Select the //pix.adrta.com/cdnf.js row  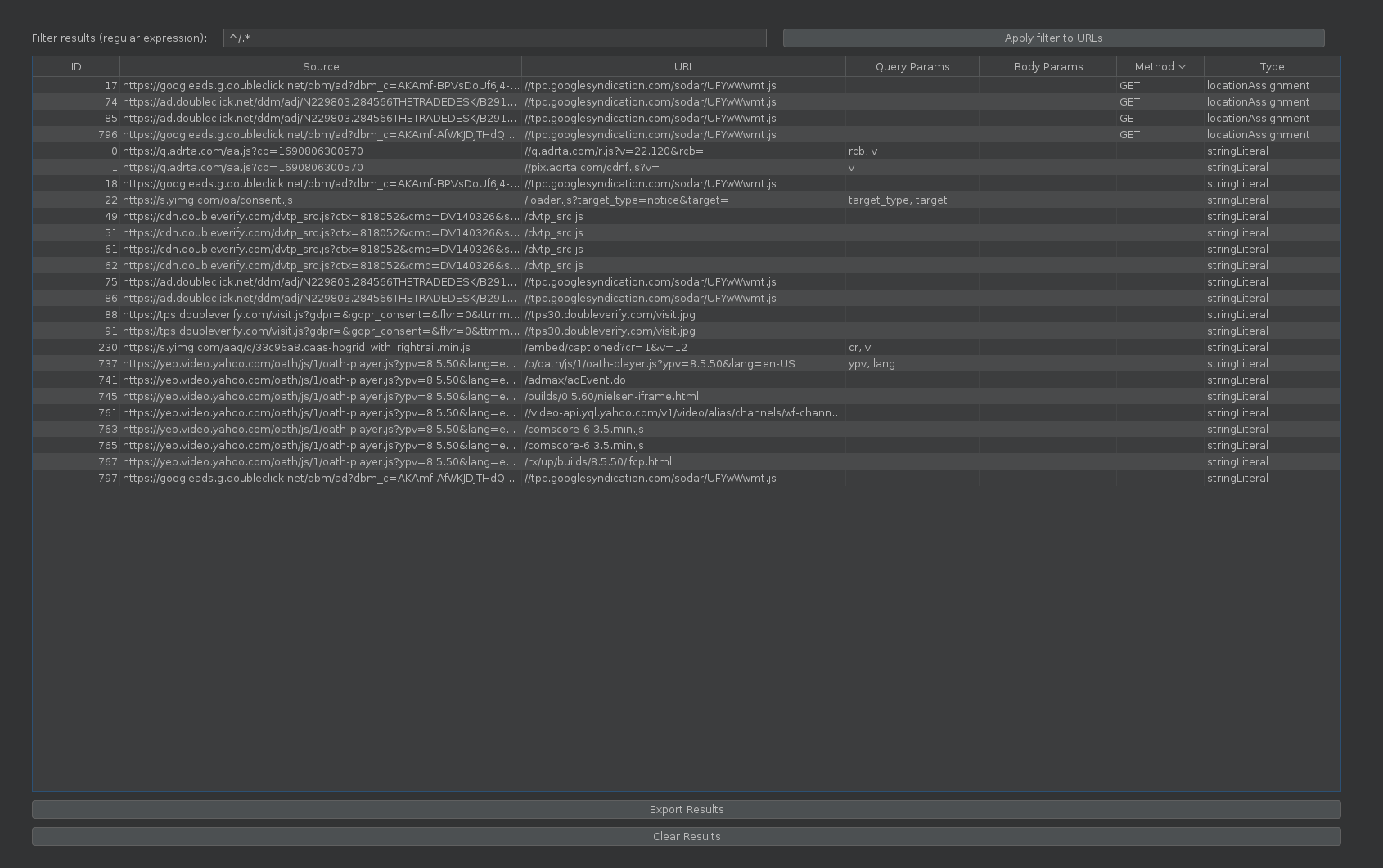592,168
